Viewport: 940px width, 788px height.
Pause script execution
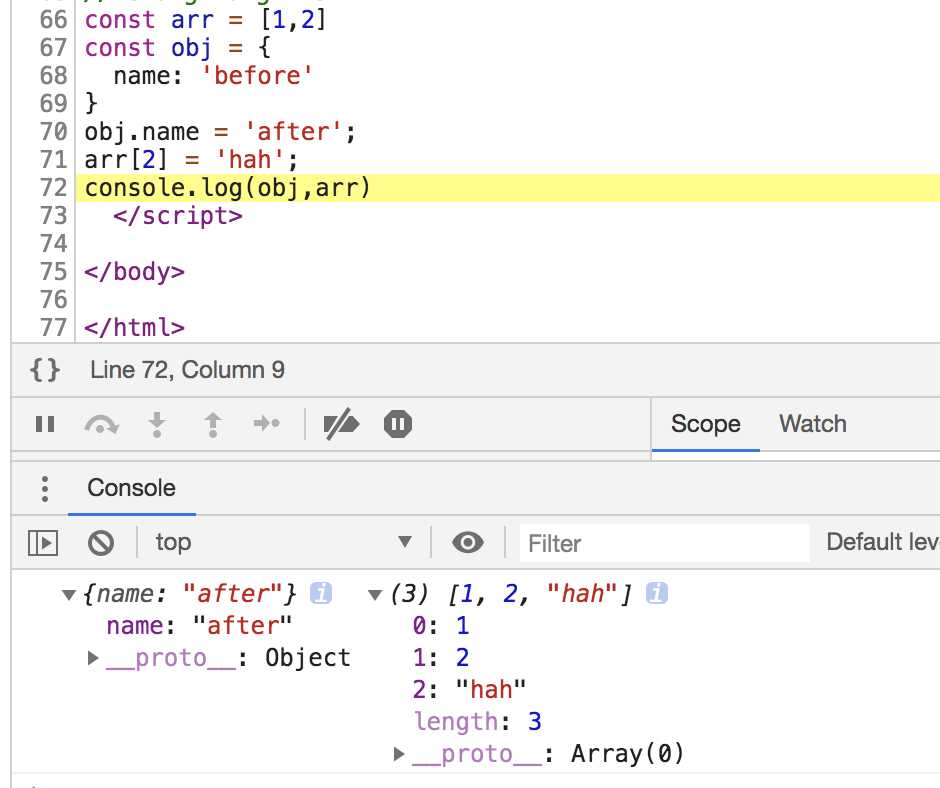pos(45,424)
